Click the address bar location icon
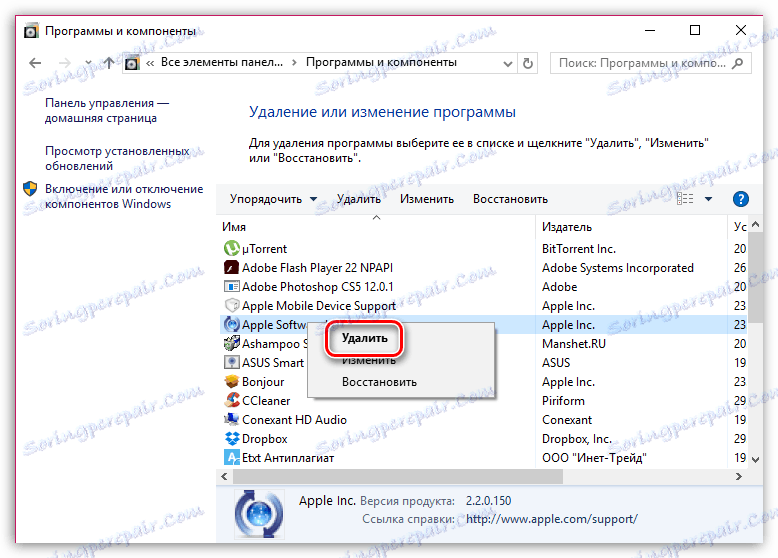Screen dimensions: 778x558 [x=132, y=63]
